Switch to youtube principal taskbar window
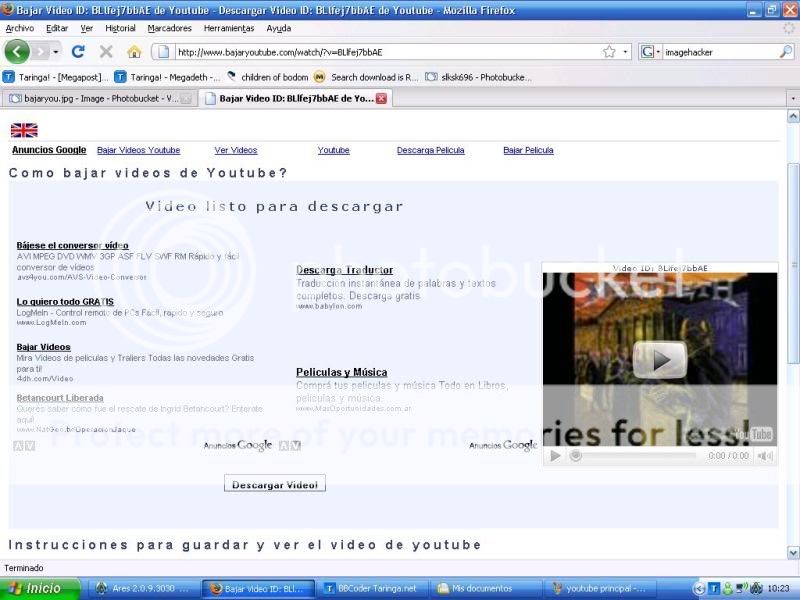 pos(600,589)
